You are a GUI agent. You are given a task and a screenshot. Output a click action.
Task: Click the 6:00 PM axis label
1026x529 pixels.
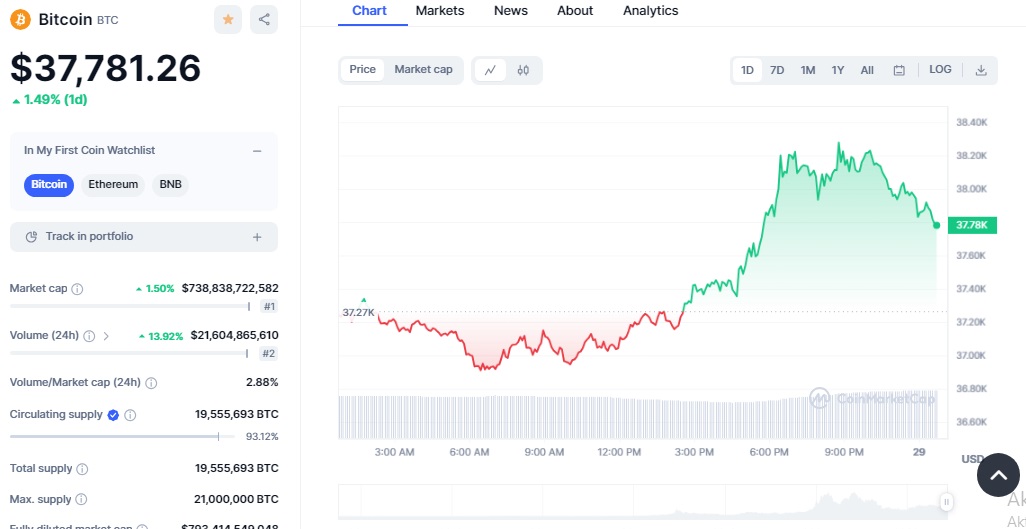769,452
